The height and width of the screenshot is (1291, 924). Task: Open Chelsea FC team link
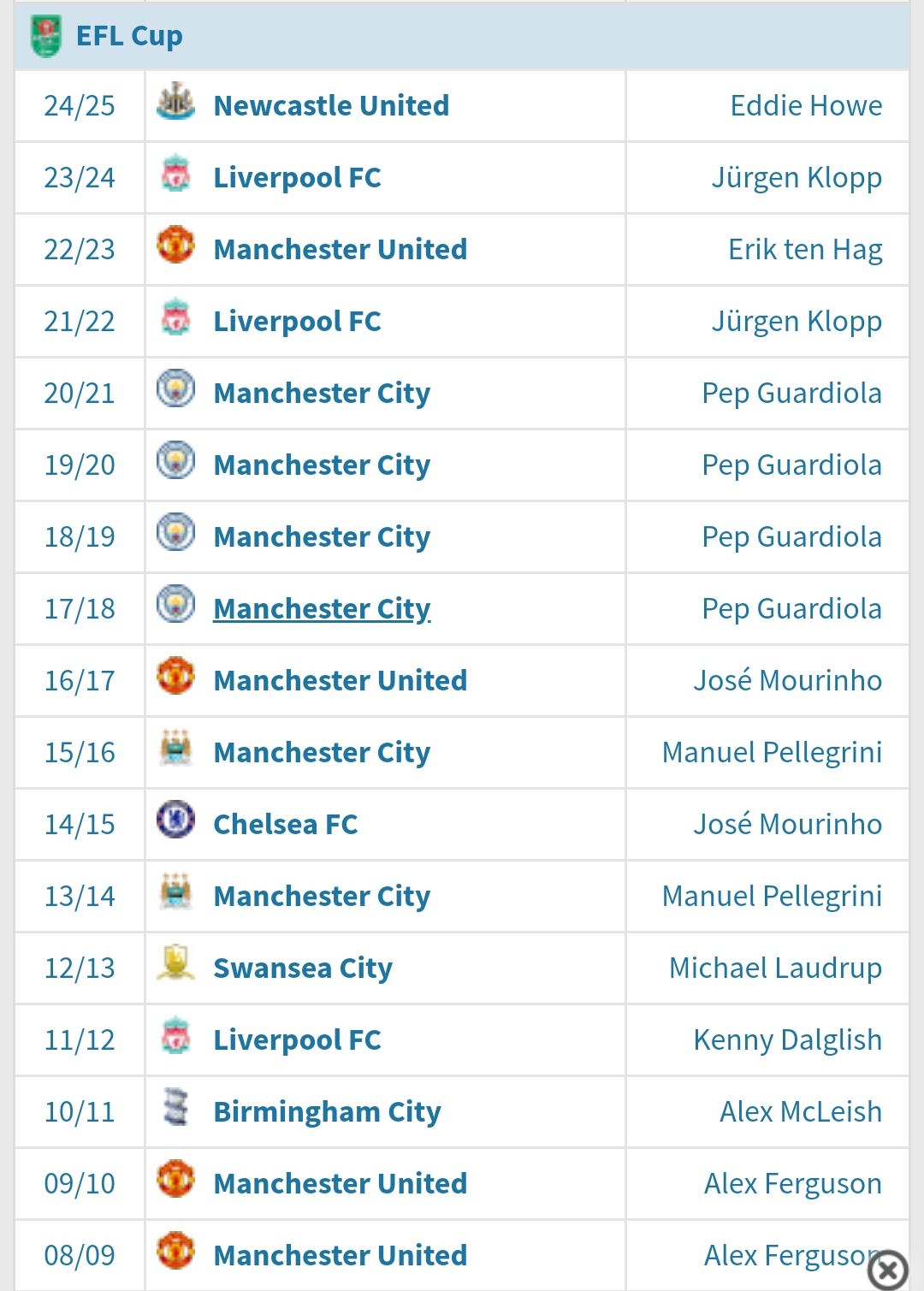tap(286, 825)
